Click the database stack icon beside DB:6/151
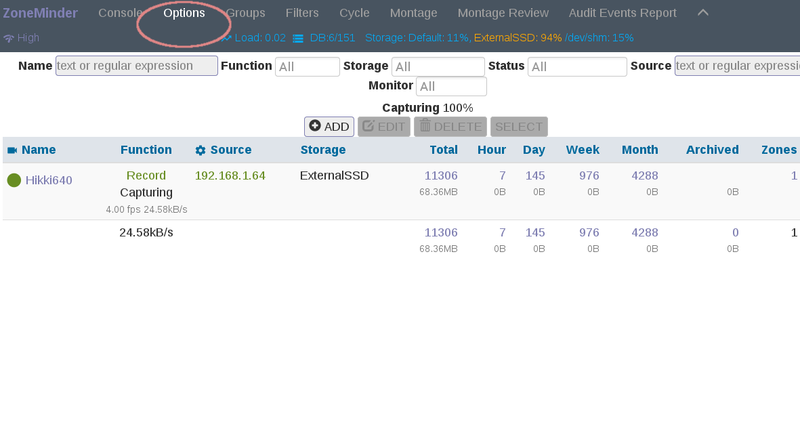The width and height of the screenshot is (800, 437). tap(298, 38)
